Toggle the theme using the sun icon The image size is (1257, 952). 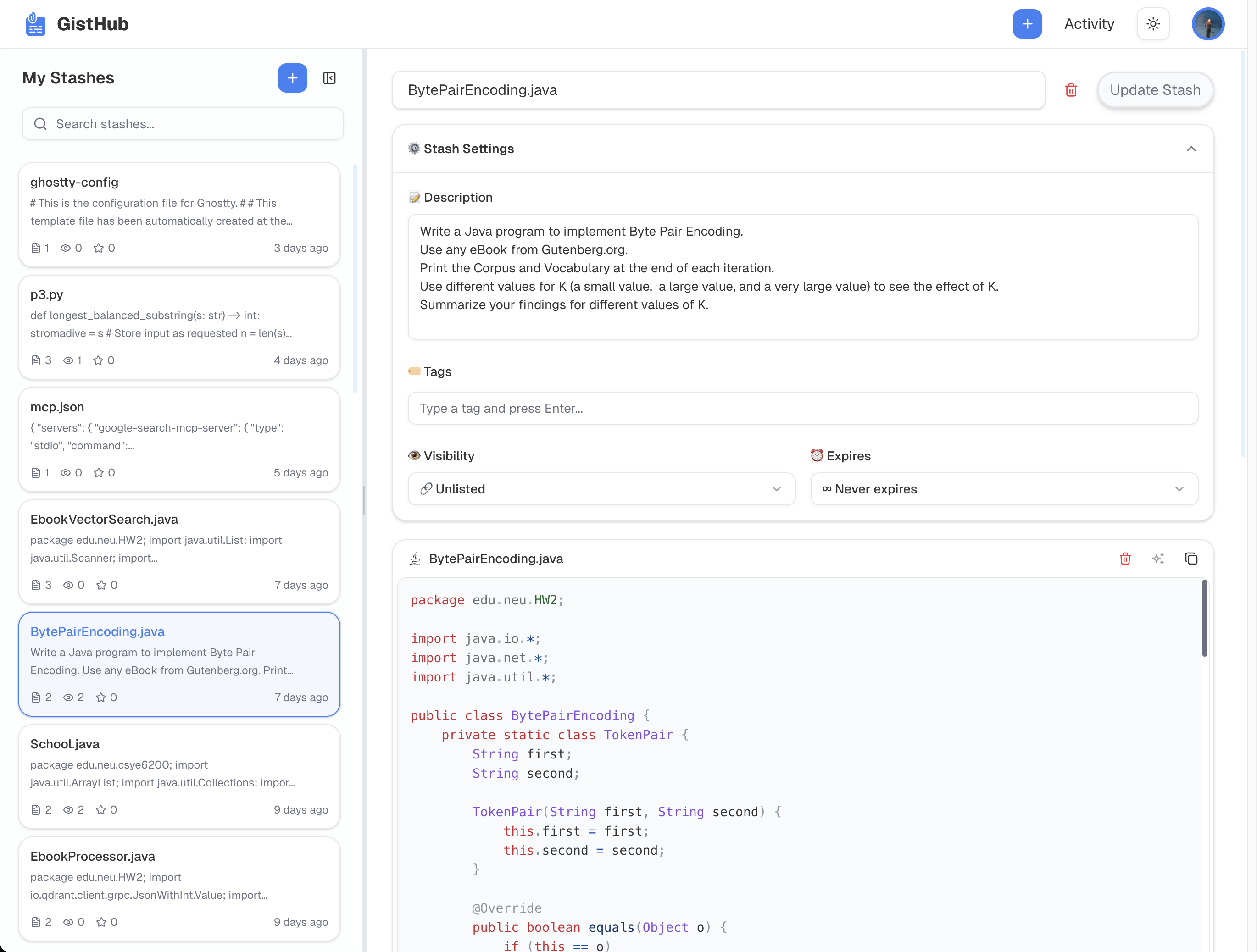(x=1152, y=24)
